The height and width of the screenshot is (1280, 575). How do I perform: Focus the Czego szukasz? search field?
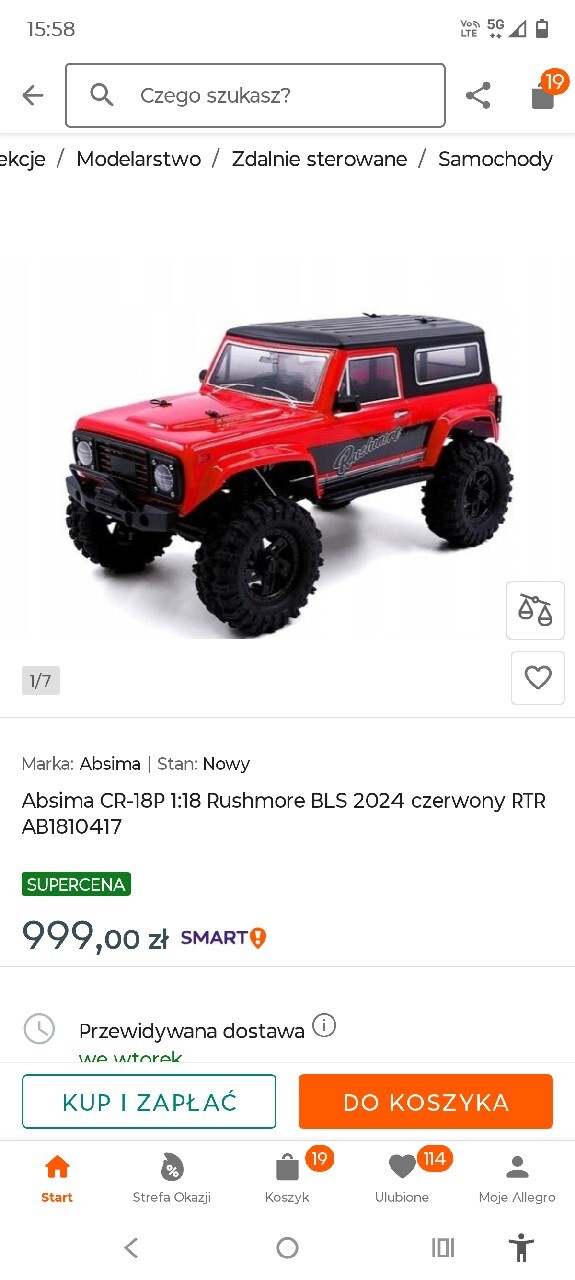point(255,95)
